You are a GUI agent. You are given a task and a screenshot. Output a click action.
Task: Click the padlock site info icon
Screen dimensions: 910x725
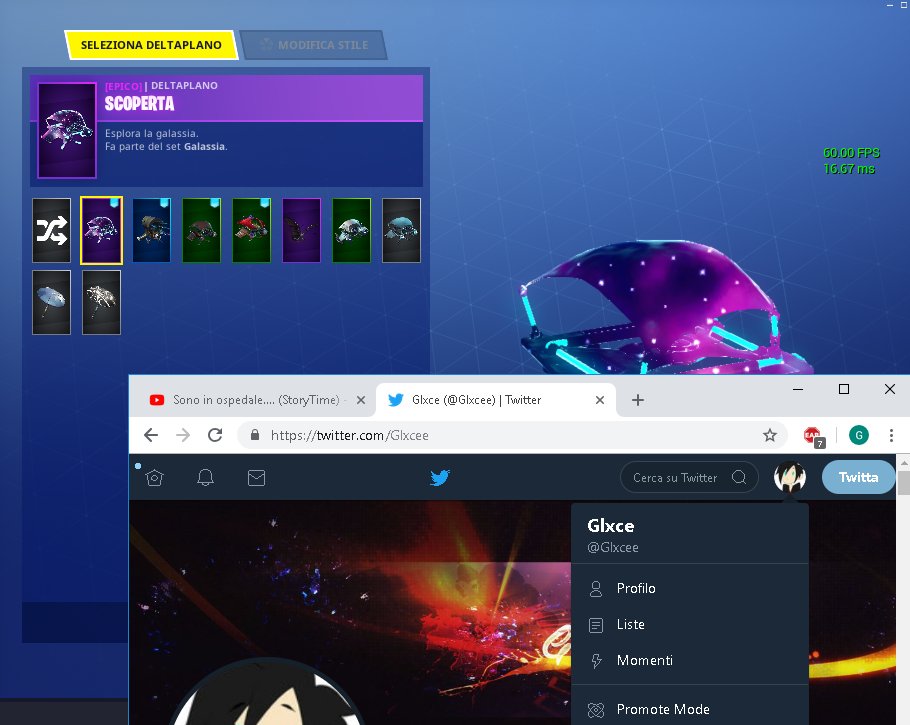tap(255, 435)
